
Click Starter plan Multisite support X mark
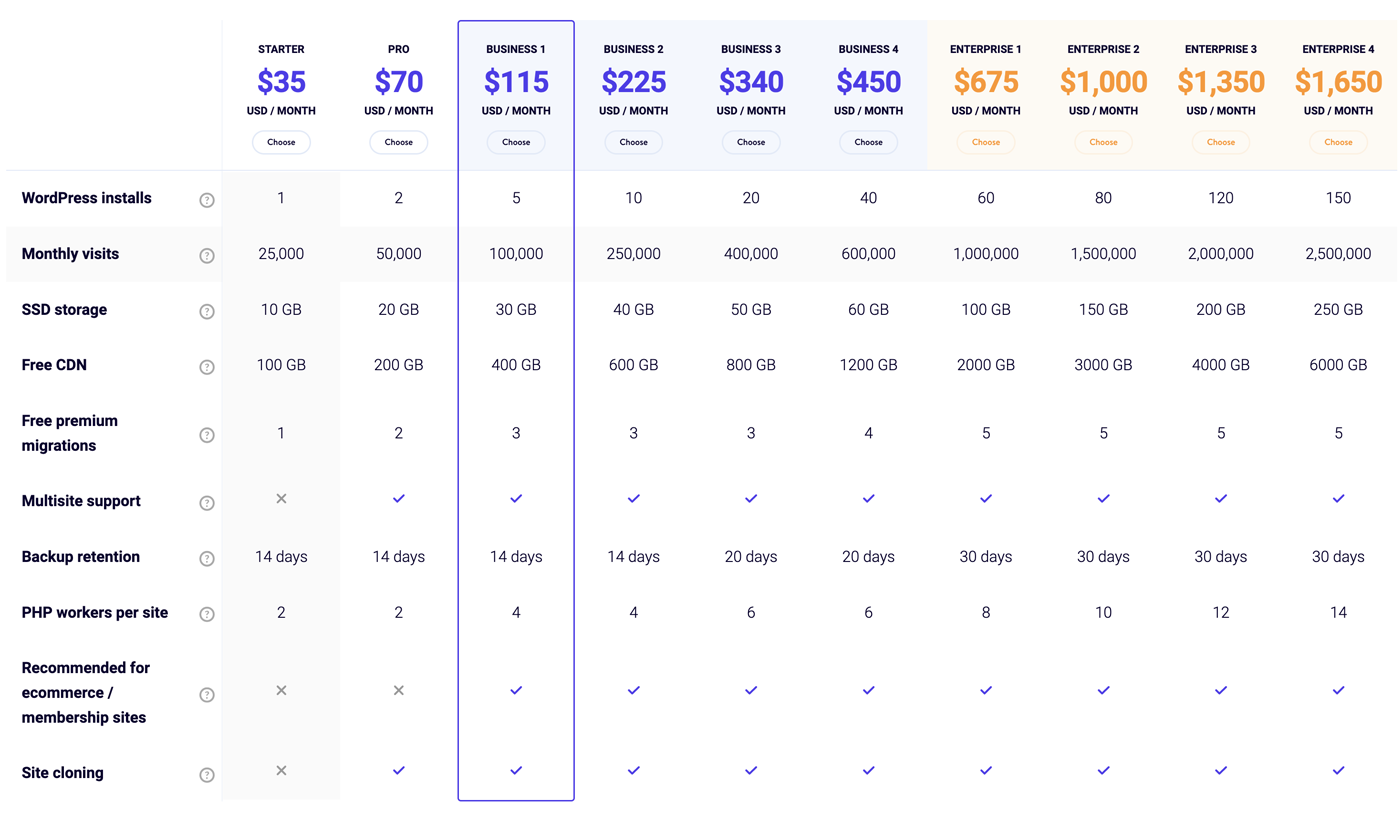pyautogui.click(x=281, y=498)
